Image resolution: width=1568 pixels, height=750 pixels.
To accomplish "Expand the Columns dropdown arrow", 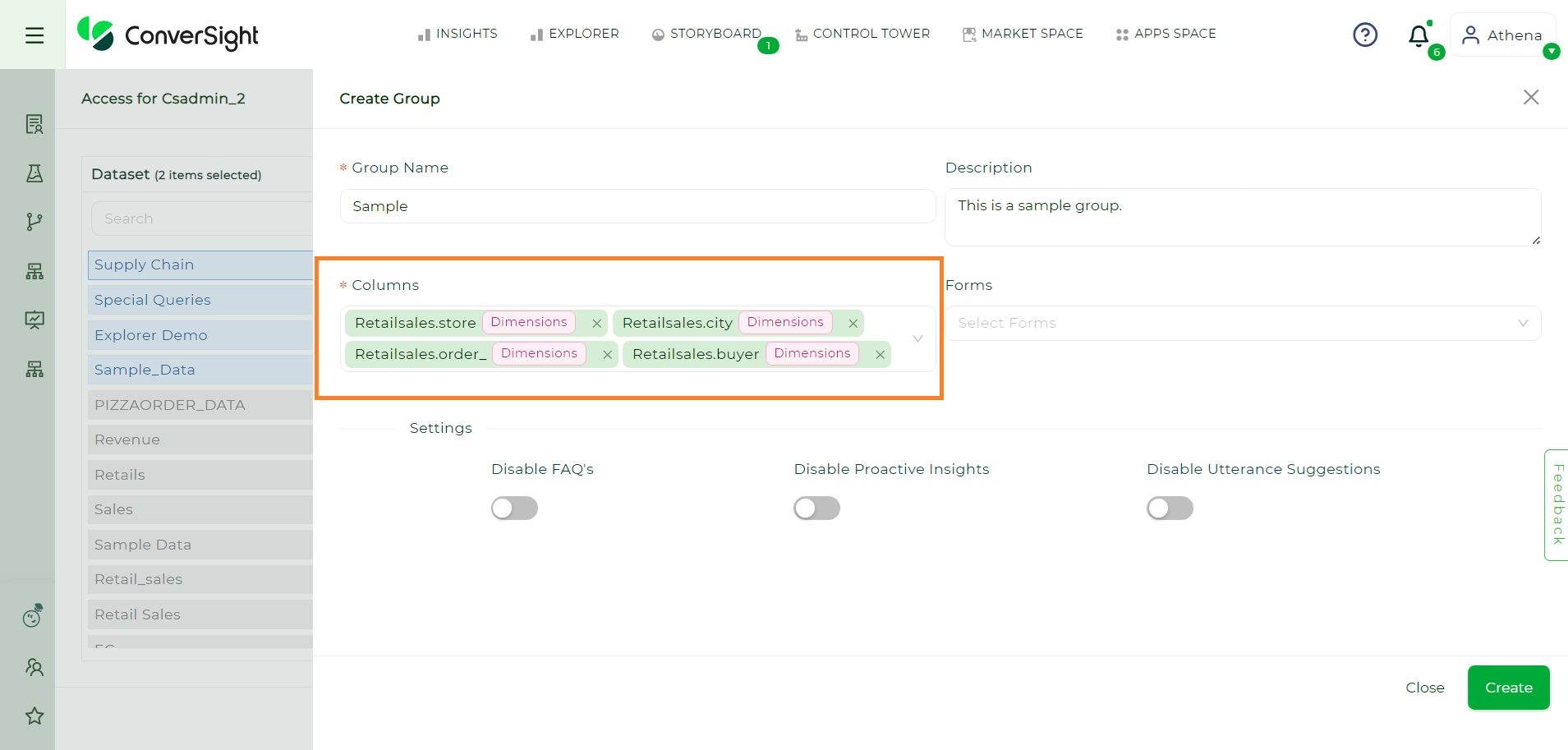I will click(x=917, y=338).
